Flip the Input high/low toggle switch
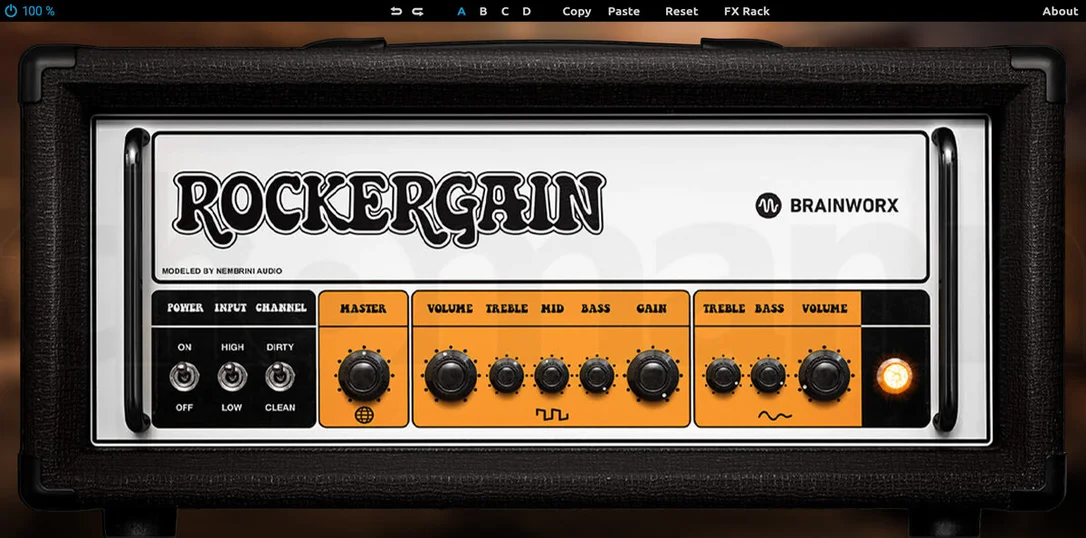1086x538 pixels. [x=232, y=377]
